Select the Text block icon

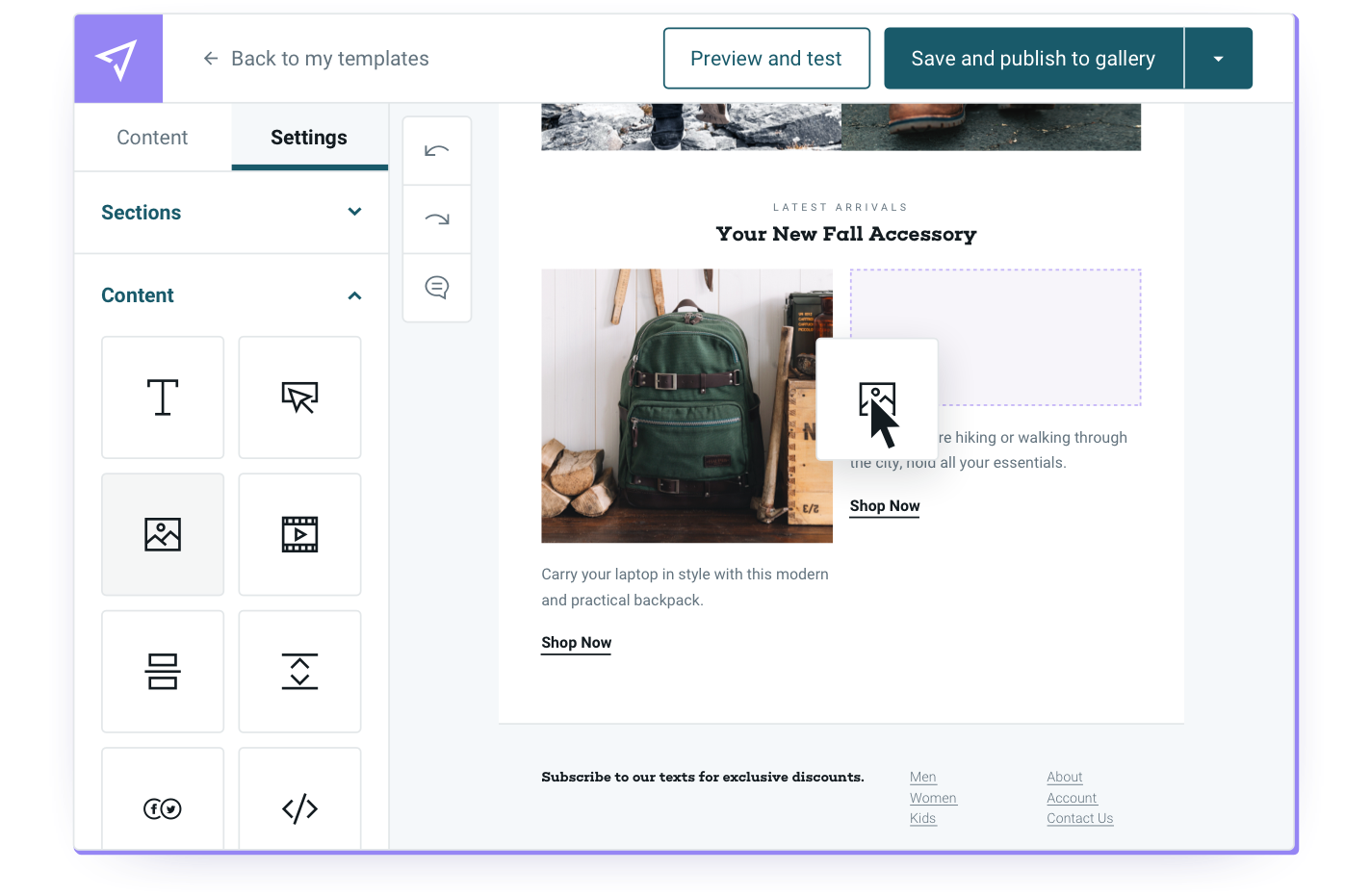[163, 397]
